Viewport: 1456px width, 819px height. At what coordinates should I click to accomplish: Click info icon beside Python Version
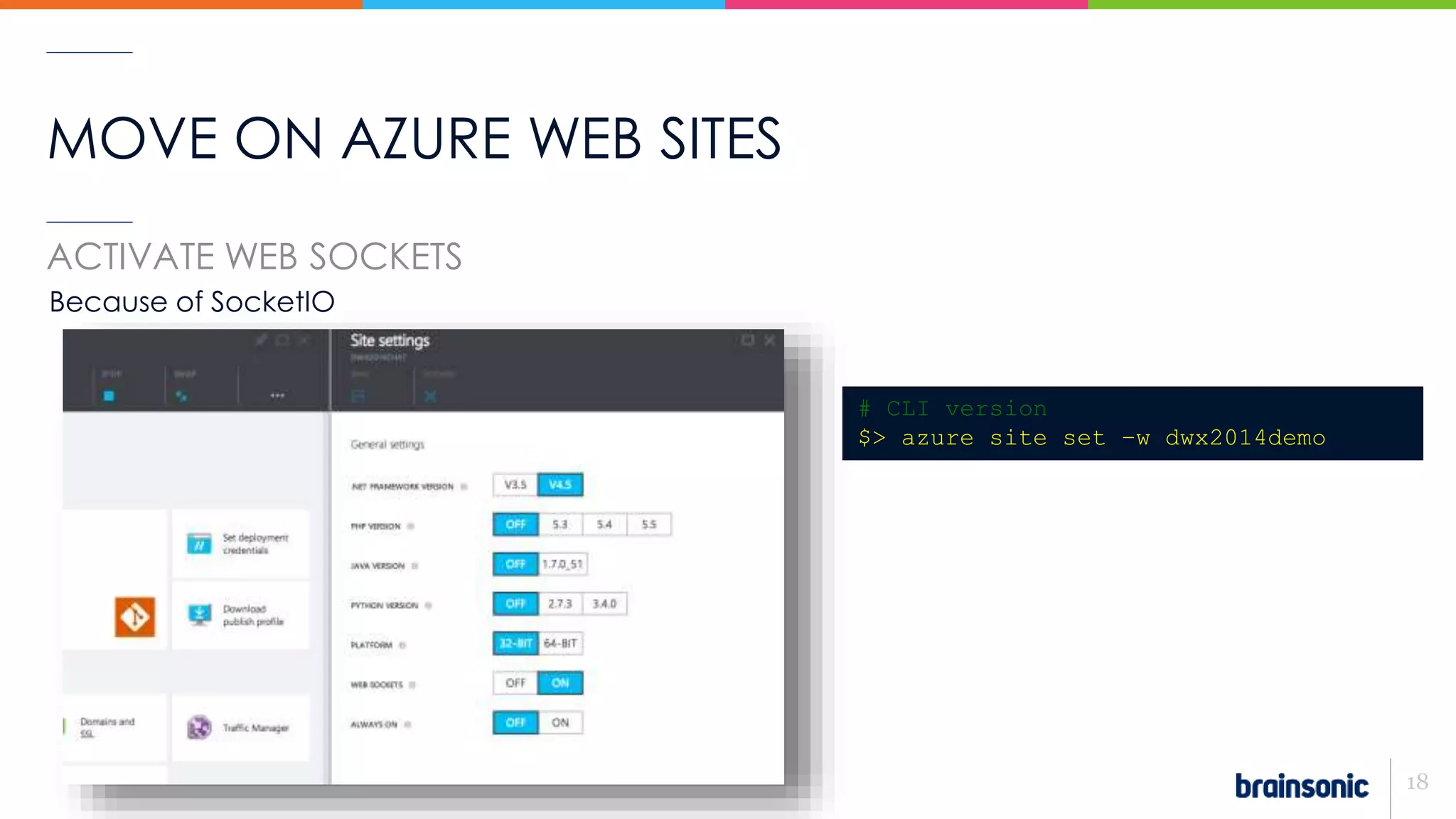[x=428, y=606]
